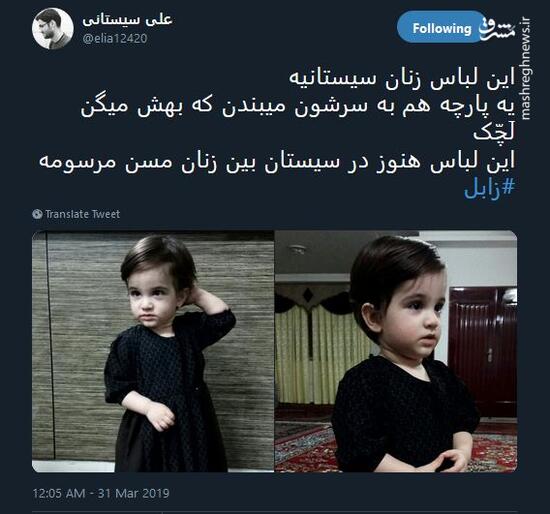Viewport: 550px width, 514px height.
Task: Click the Translate Tweet link
Action: (x=83, y=214)
